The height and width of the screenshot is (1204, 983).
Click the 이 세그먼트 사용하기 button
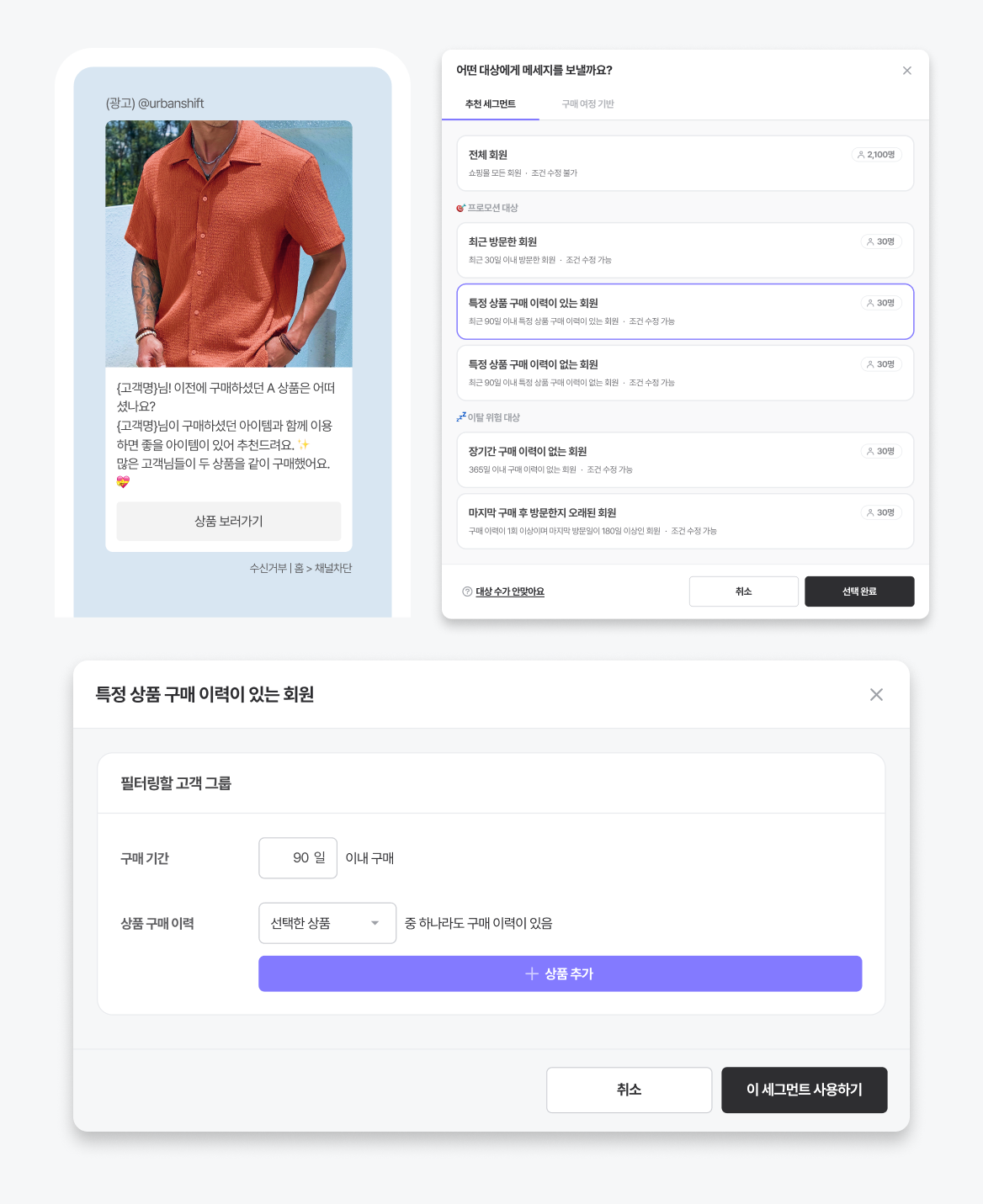pos(804,1090)
